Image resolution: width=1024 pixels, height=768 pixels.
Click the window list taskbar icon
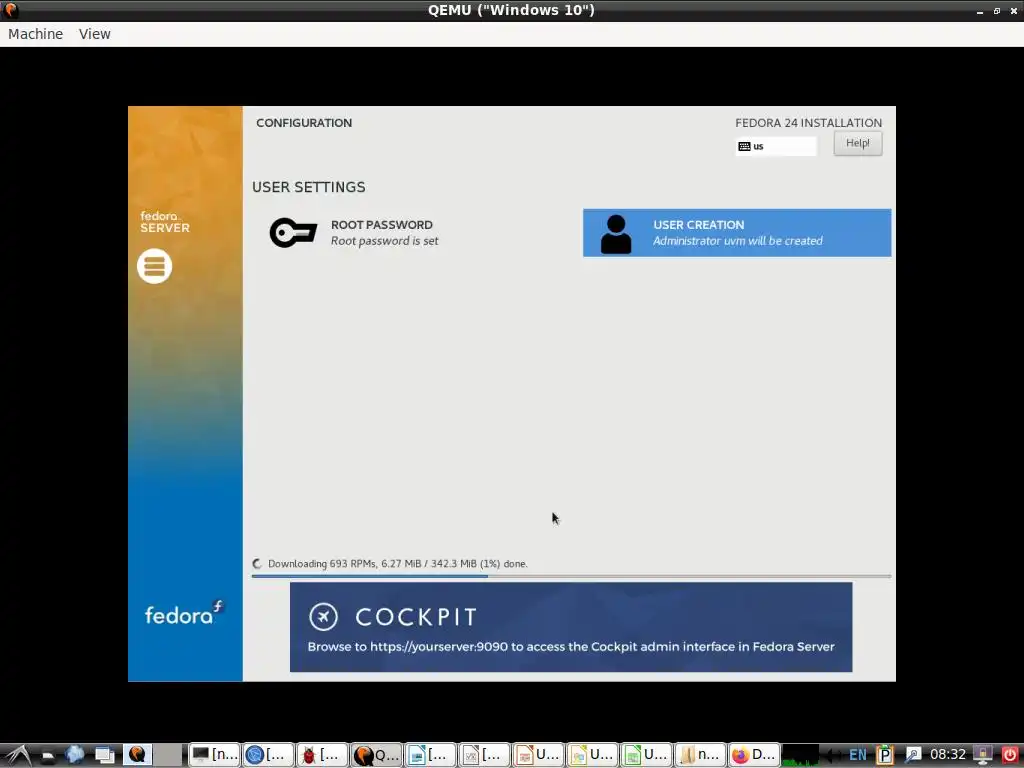[104, 756]
